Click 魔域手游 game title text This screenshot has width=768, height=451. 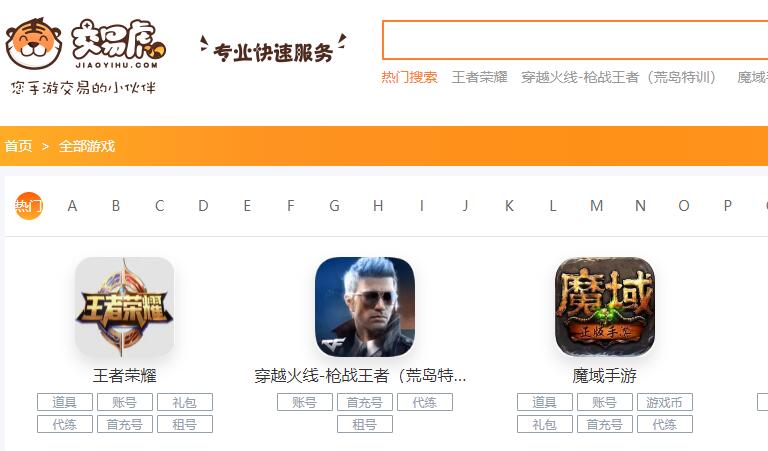tap(604, 376)
